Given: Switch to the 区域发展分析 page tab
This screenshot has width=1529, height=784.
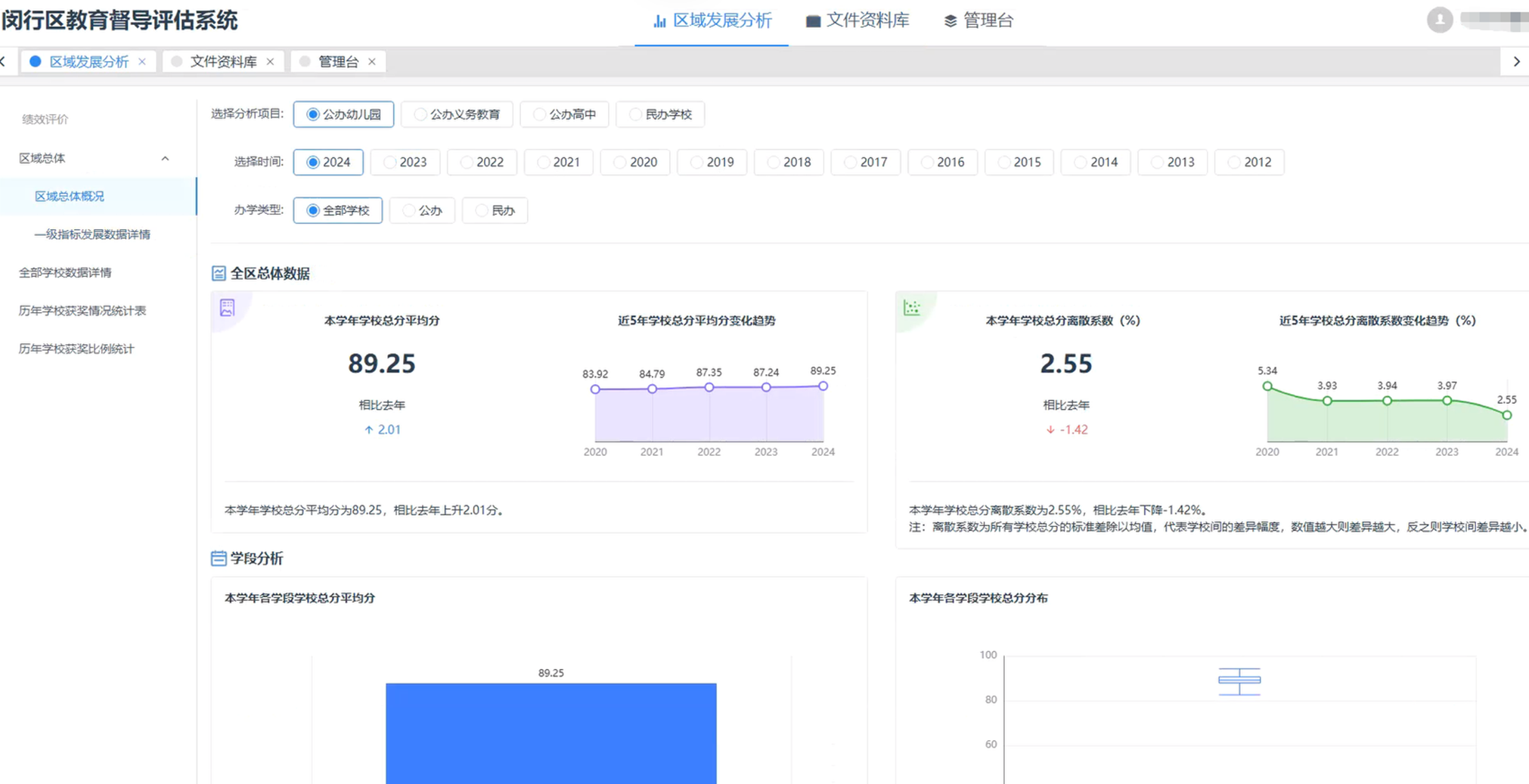Looking at the screenshot, I should click(88, 62).
